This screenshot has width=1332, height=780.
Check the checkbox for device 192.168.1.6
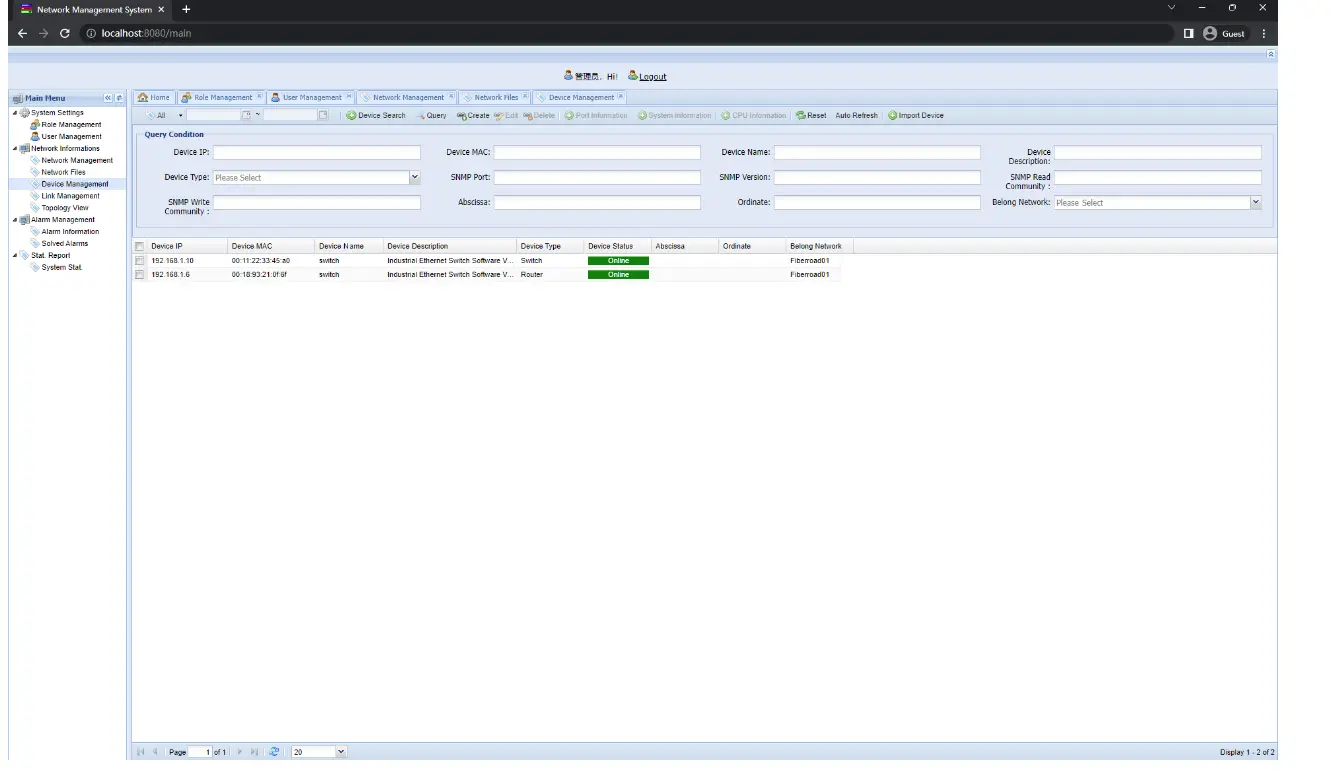[139, 274]
